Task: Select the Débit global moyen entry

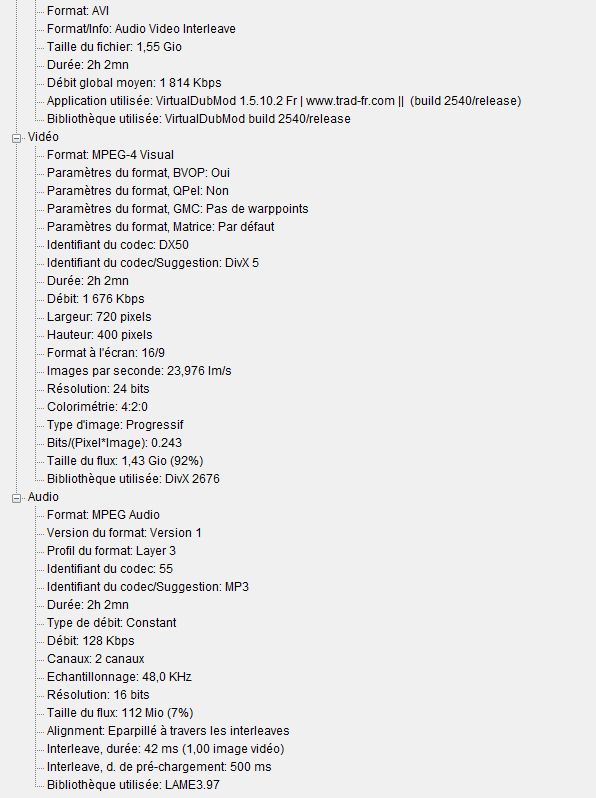Action: (x=134, y=83)
